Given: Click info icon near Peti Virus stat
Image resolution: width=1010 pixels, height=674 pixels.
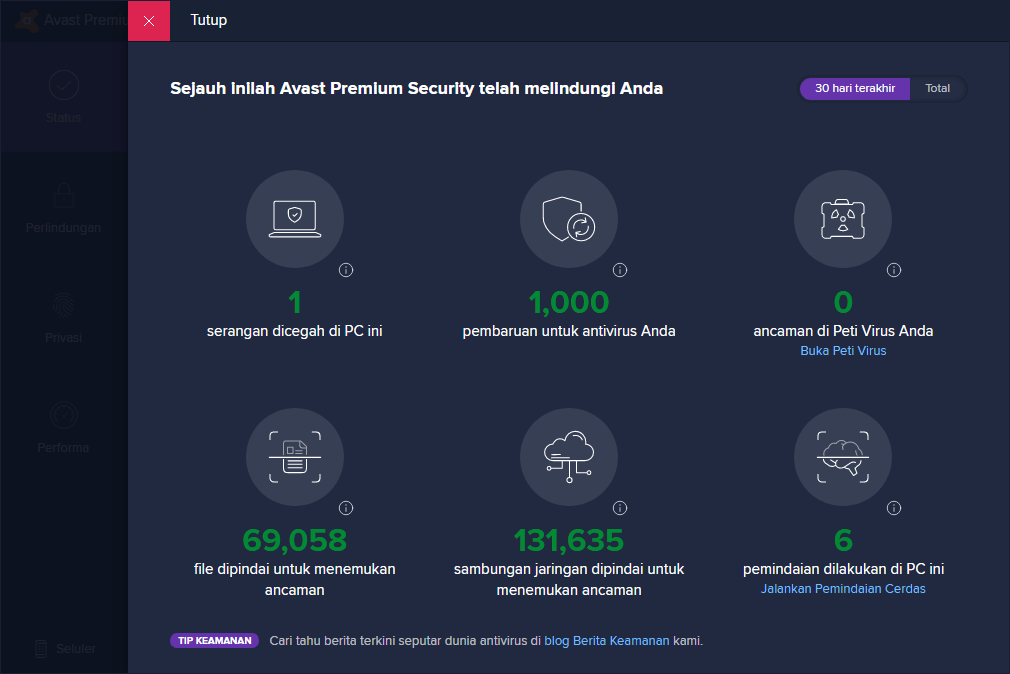Looking at the screenshot, I should pos(894,270).
